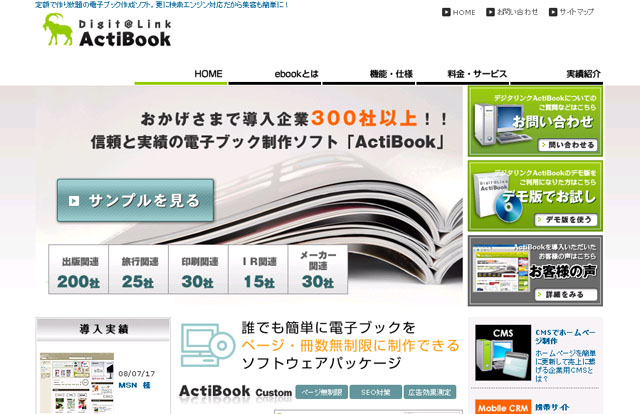Open the お問い合わせ link in the top bar
This screenshot has width=640, height=414.
(x=517, y=12)
